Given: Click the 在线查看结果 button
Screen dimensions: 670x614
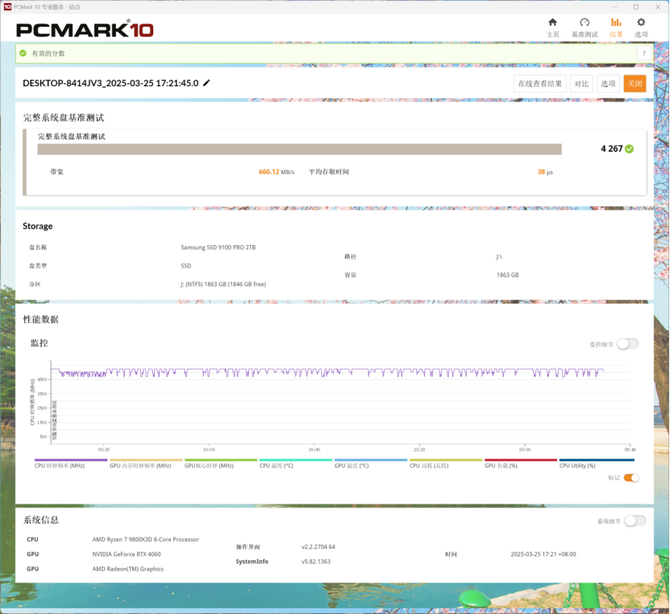Looking at the screenshot, I should click(x=540, y=84).
